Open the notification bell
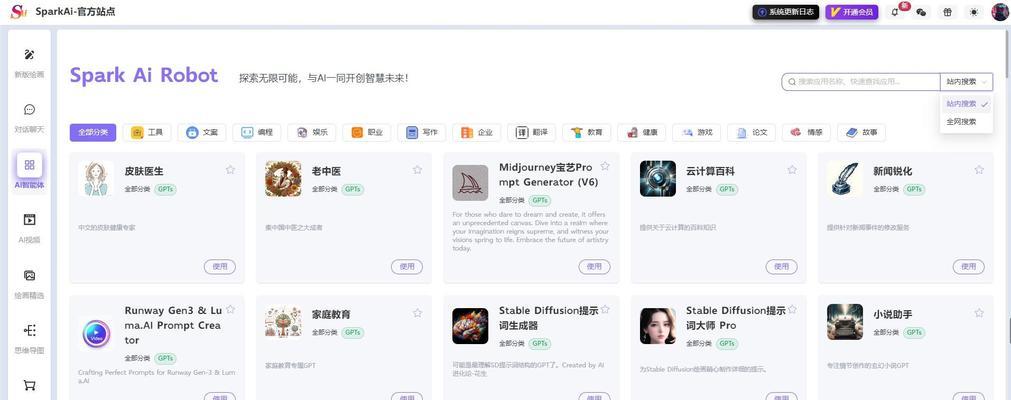 click(x=895, y=12)
